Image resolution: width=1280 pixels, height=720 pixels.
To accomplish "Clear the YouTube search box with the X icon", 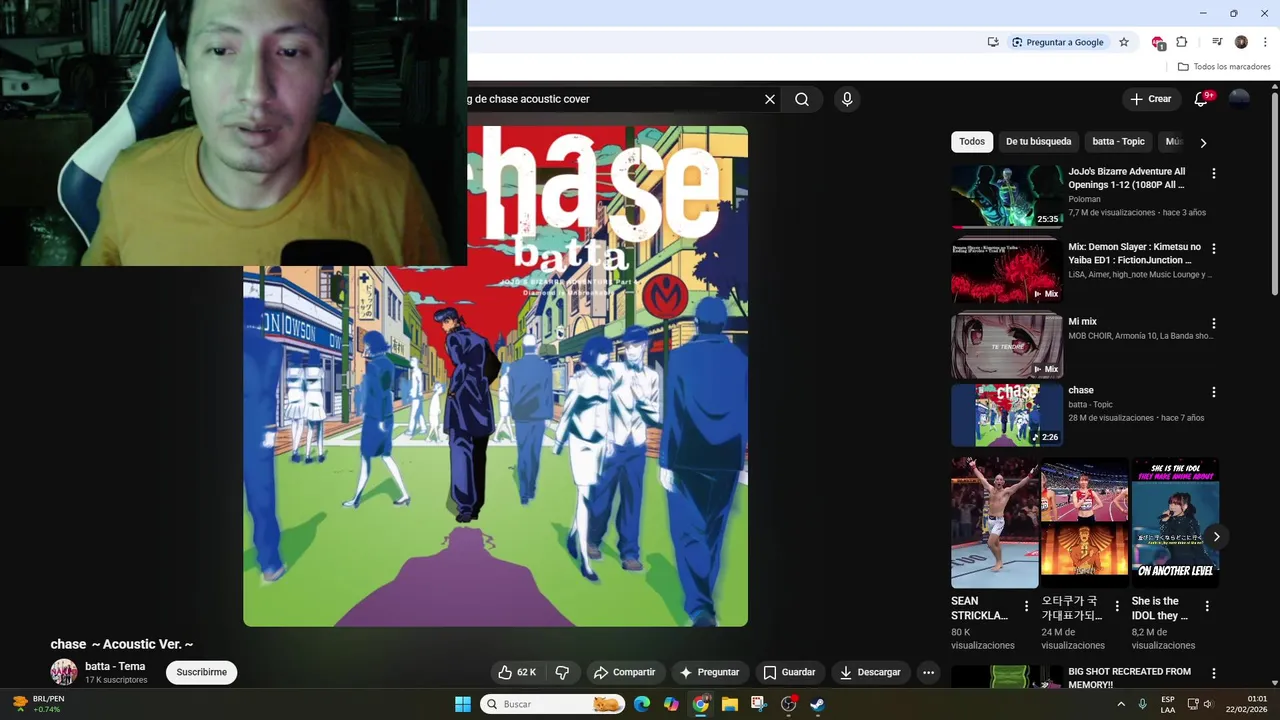I will (x=770, y=99).
